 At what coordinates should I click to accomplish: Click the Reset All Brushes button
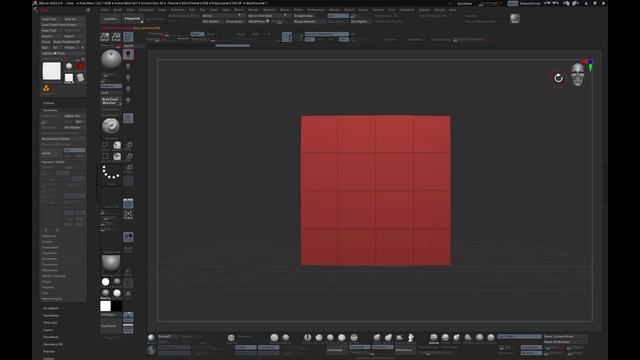point(565,342)
